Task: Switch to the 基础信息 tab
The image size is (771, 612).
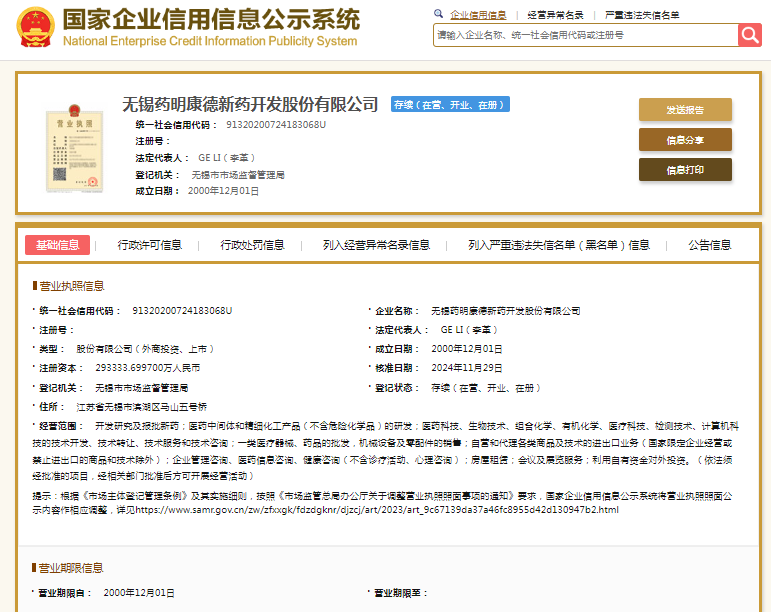Action: (x=58, y=245)
